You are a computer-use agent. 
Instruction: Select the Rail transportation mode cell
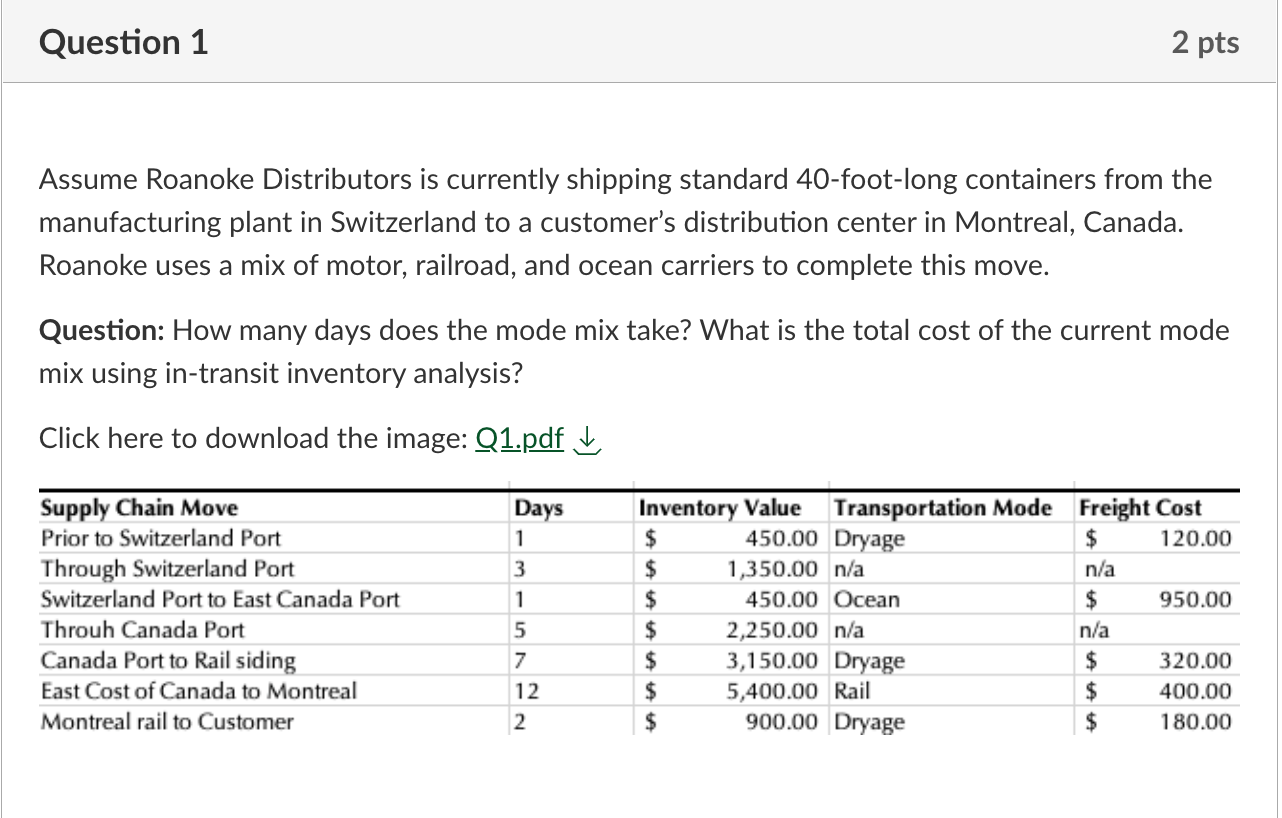point(851,691)
